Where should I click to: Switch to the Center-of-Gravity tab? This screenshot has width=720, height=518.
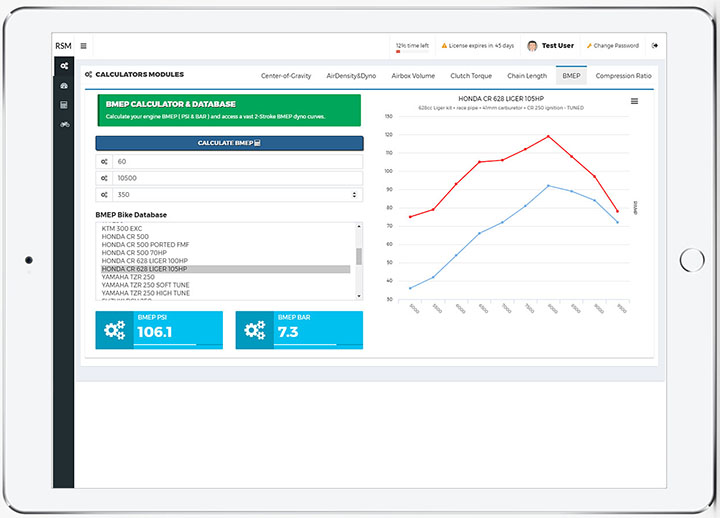coord(286,76)
